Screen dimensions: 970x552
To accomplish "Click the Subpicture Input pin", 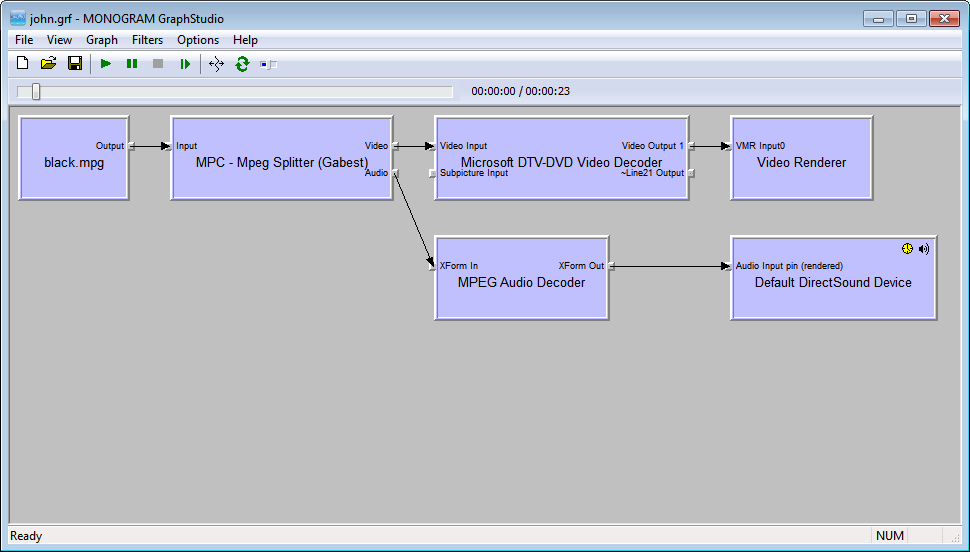I will point(433,173).
